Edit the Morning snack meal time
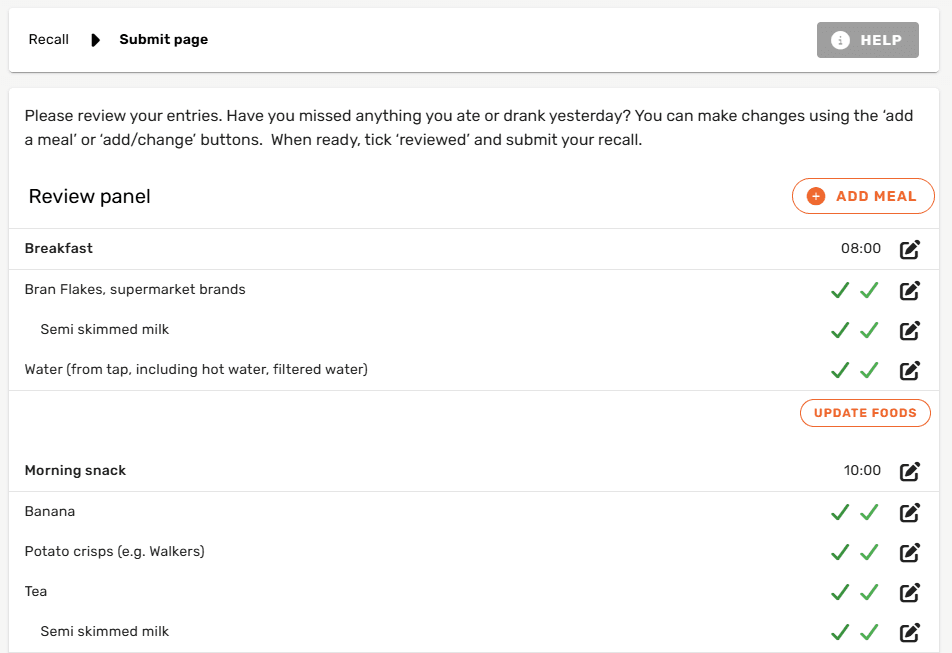 click(x=910, y=471)
